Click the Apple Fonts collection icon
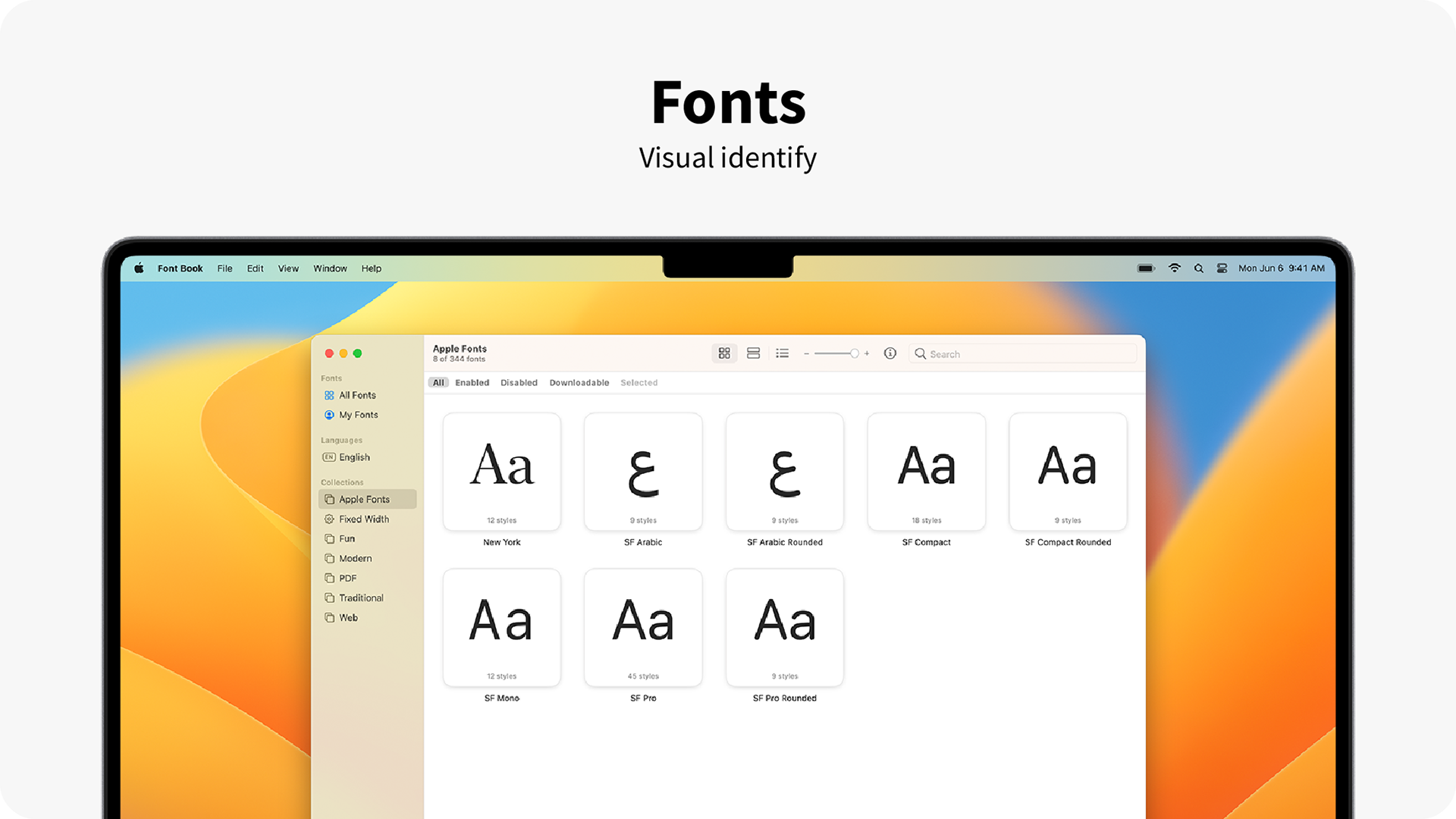 click(329, 499)
